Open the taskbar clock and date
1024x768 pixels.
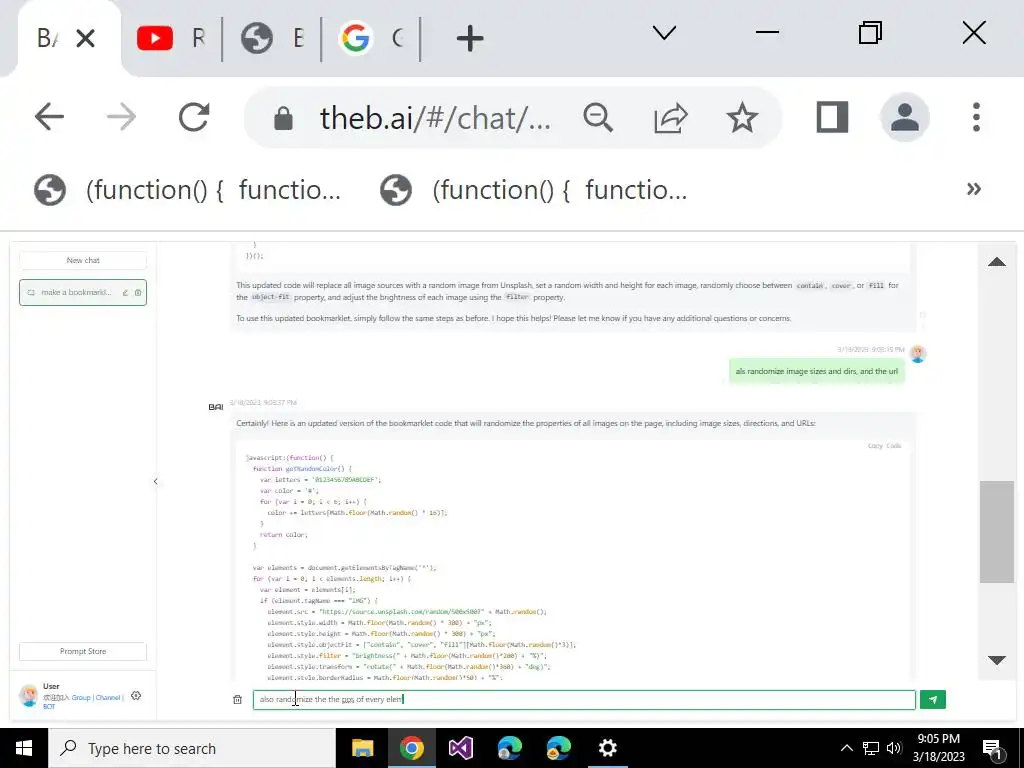click(938, 748)
